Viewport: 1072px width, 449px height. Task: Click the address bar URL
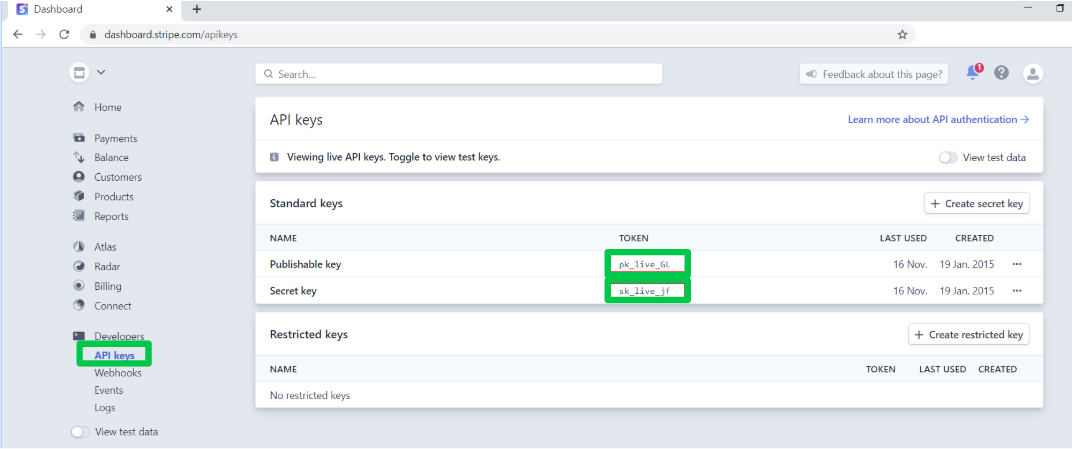coord(171,34)
